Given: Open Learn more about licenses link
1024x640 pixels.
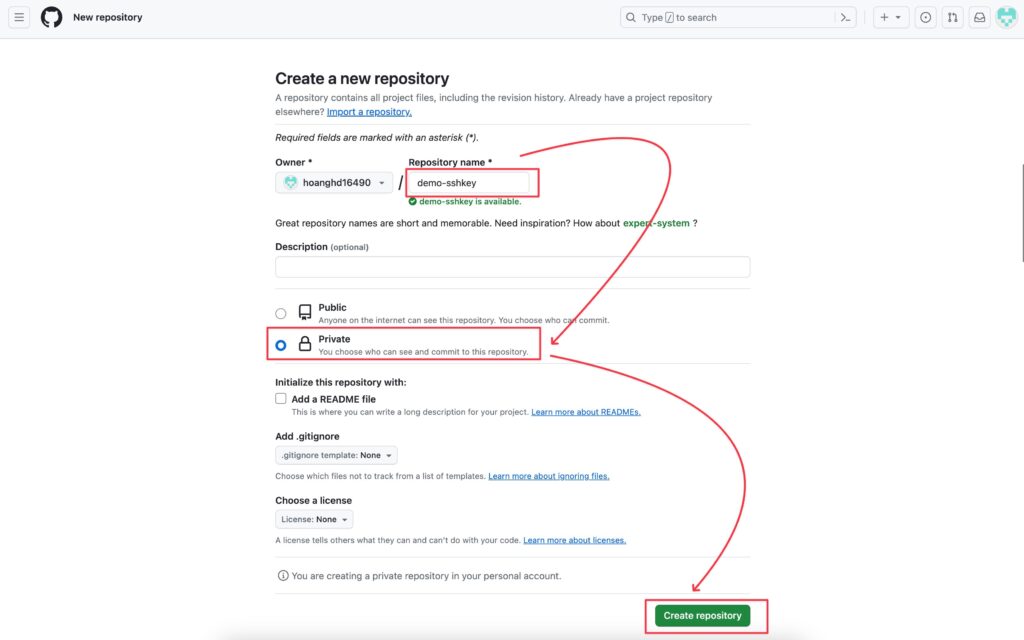Looking at the screenshot, I should pyautogui.click(x=575, y=540).
